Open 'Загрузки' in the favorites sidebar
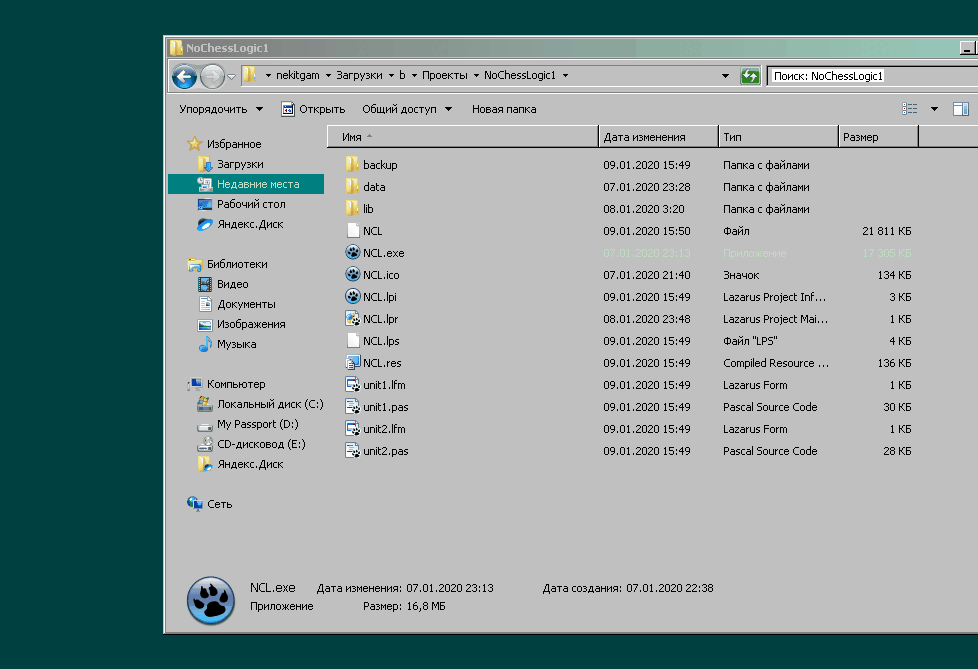Viewport: 978px width, 669px height. 240,164
